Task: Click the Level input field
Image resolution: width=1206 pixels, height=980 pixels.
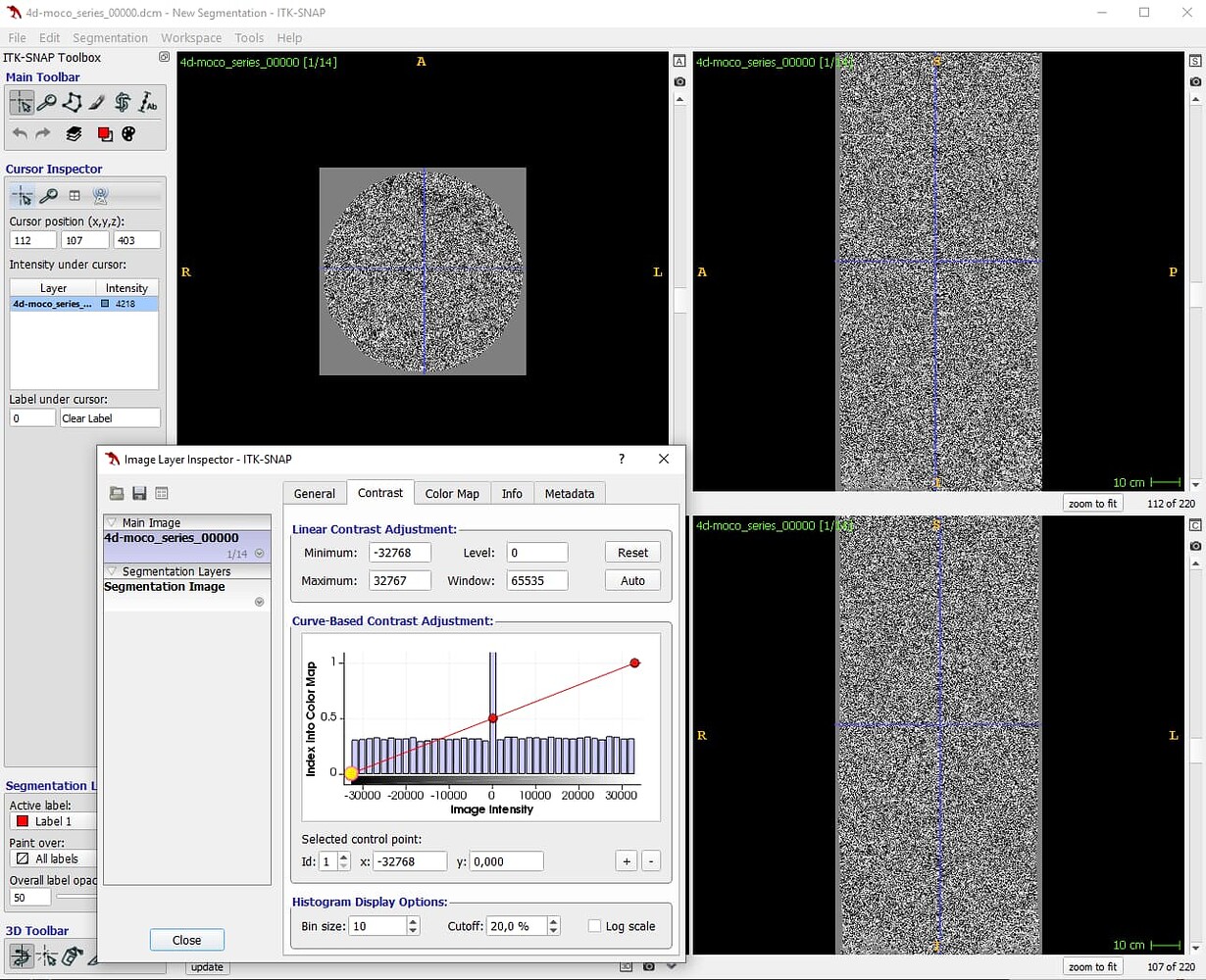Action: (x=536, y=552)
